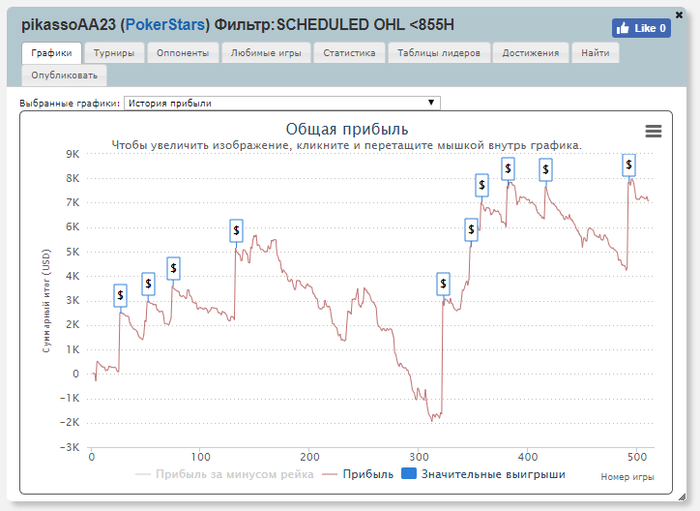Click the $ marker near game 320
This screenshot has height=511, width=700.
(x=443, y=284)
